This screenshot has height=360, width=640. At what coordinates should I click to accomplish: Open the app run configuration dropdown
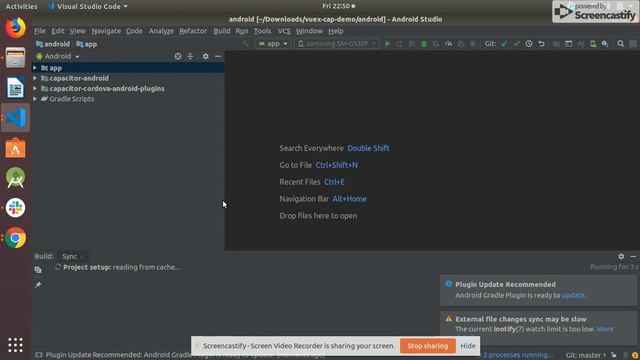tap(273, 44)
